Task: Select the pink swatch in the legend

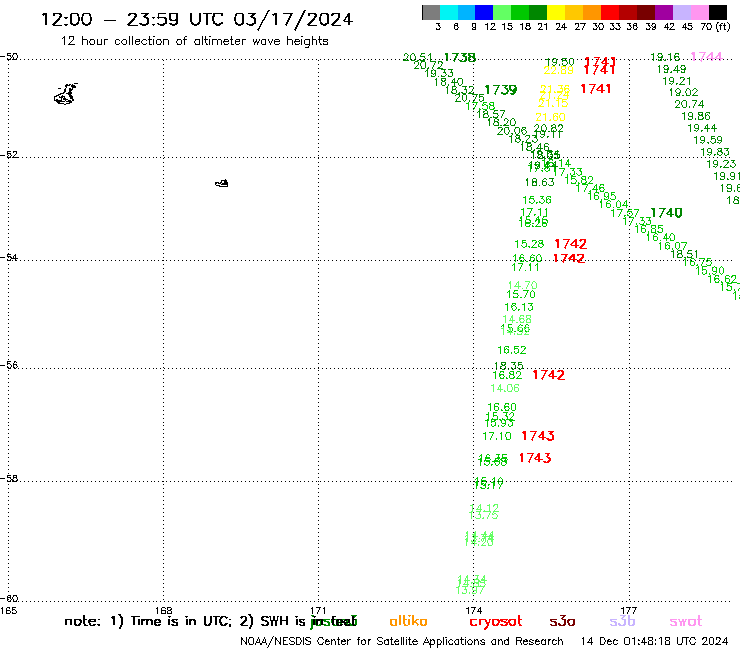Action: [x=699, y=12]
